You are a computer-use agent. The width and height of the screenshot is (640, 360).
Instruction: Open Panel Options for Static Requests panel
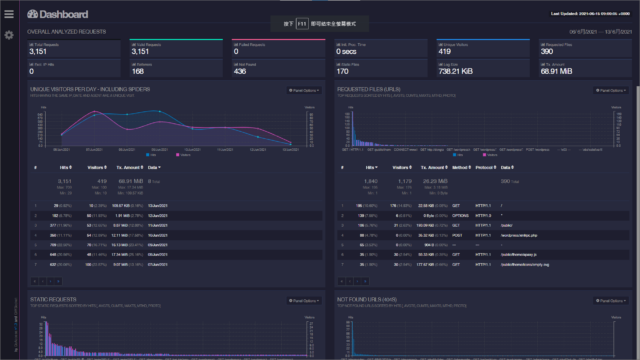tap(304, 301)
